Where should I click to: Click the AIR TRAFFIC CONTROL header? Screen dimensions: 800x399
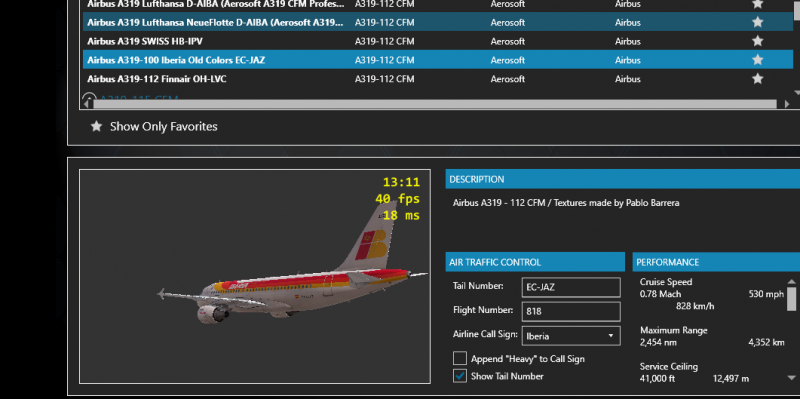point(535,262)
